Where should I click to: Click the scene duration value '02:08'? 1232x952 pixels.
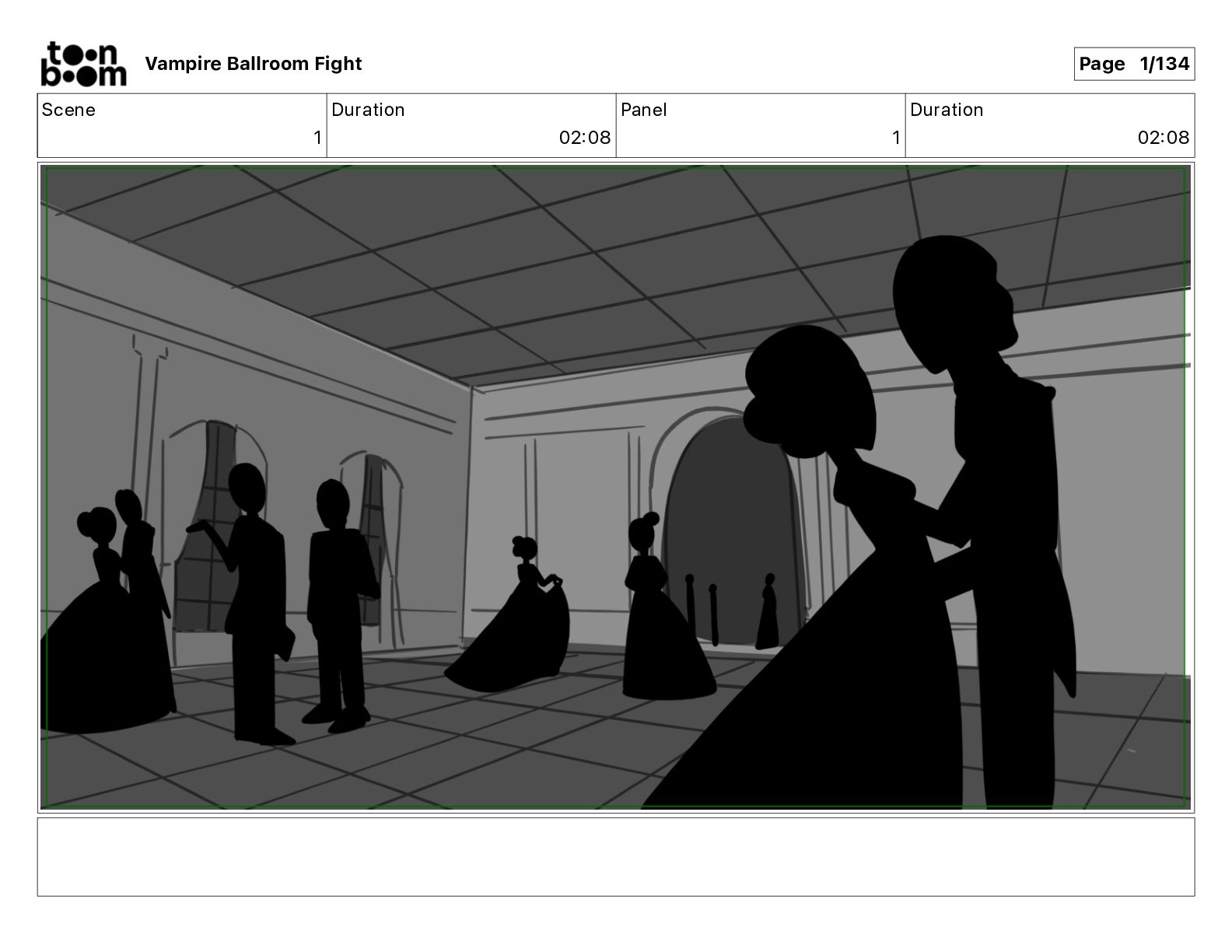pos(585,138)
